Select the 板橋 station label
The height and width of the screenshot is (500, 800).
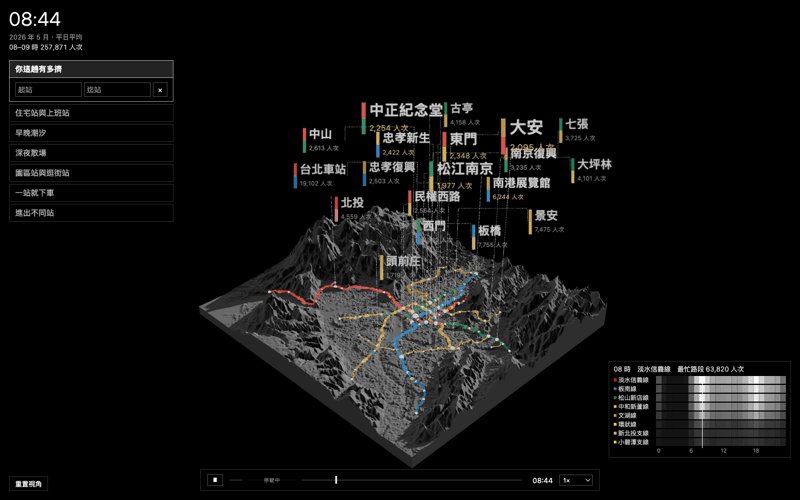489,231
